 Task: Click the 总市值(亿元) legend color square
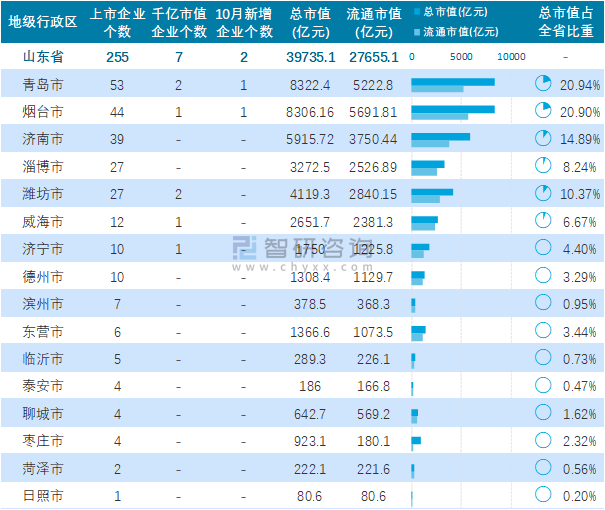coord(418,13)
